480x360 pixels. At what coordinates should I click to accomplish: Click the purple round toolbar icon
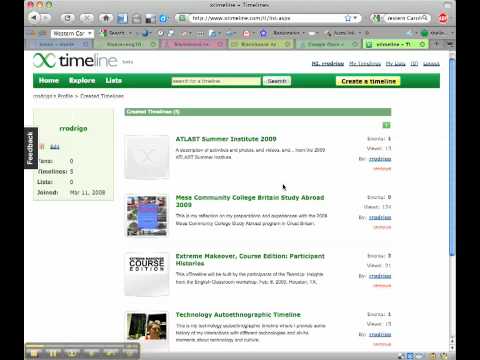(x=264, y=33)
